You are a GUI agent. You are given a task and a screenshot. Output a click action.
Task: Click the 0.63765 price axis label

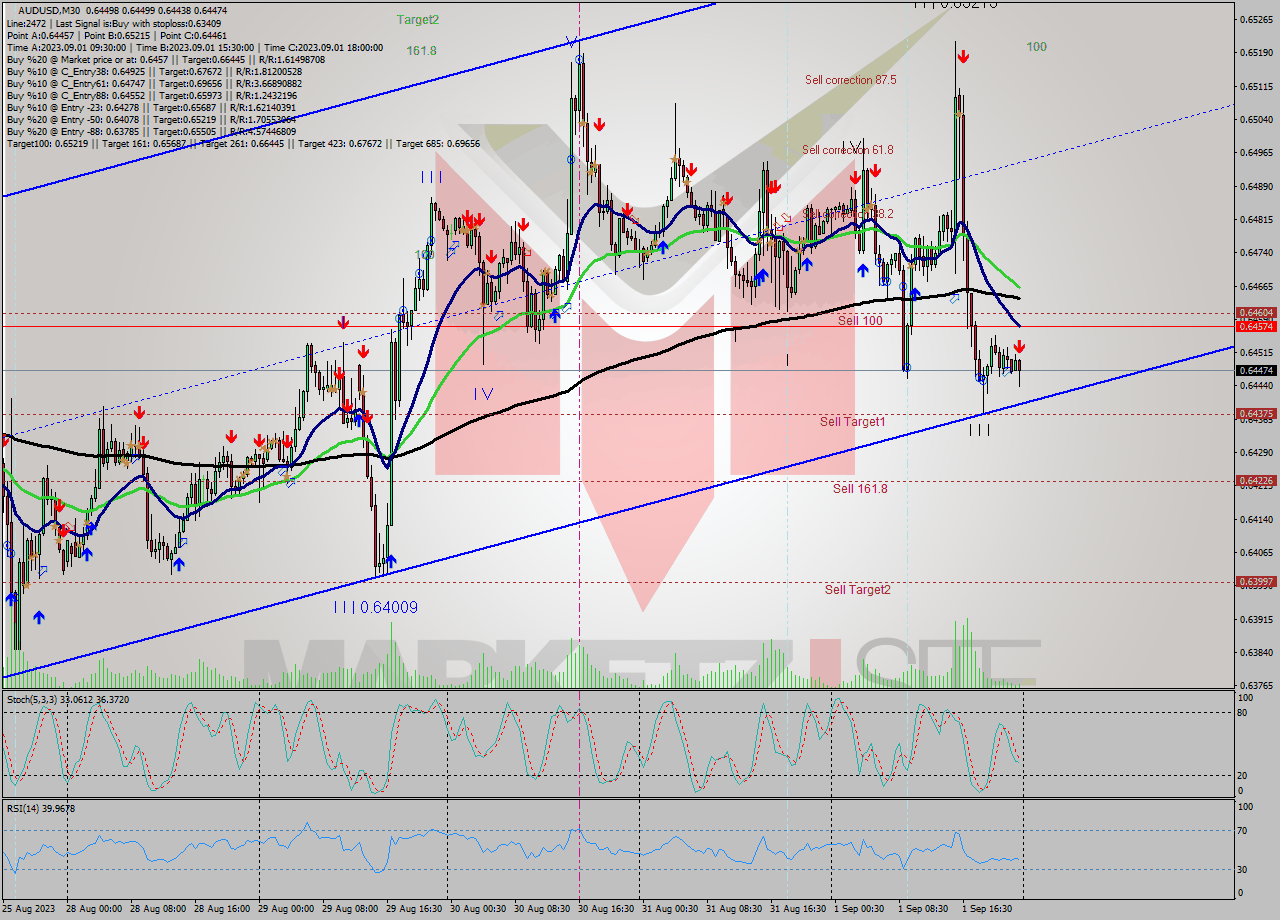(x=1256, y=686)
